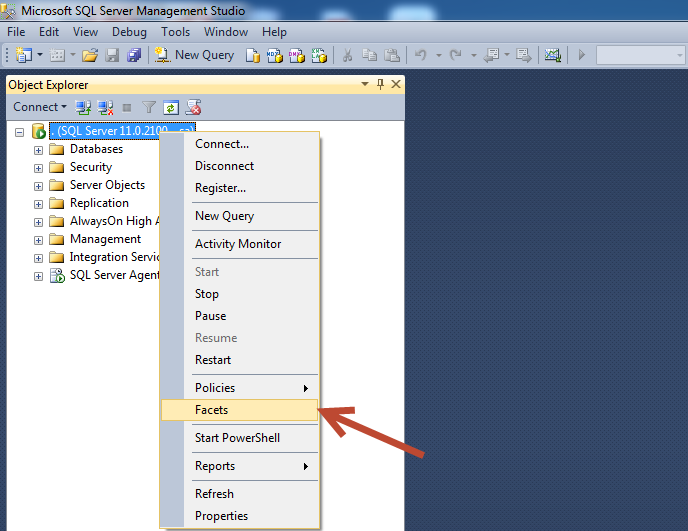The width and height of the screenshot is (688, 531).
Task: Click the Start Debugging play icon
Action: click(582, 55)
